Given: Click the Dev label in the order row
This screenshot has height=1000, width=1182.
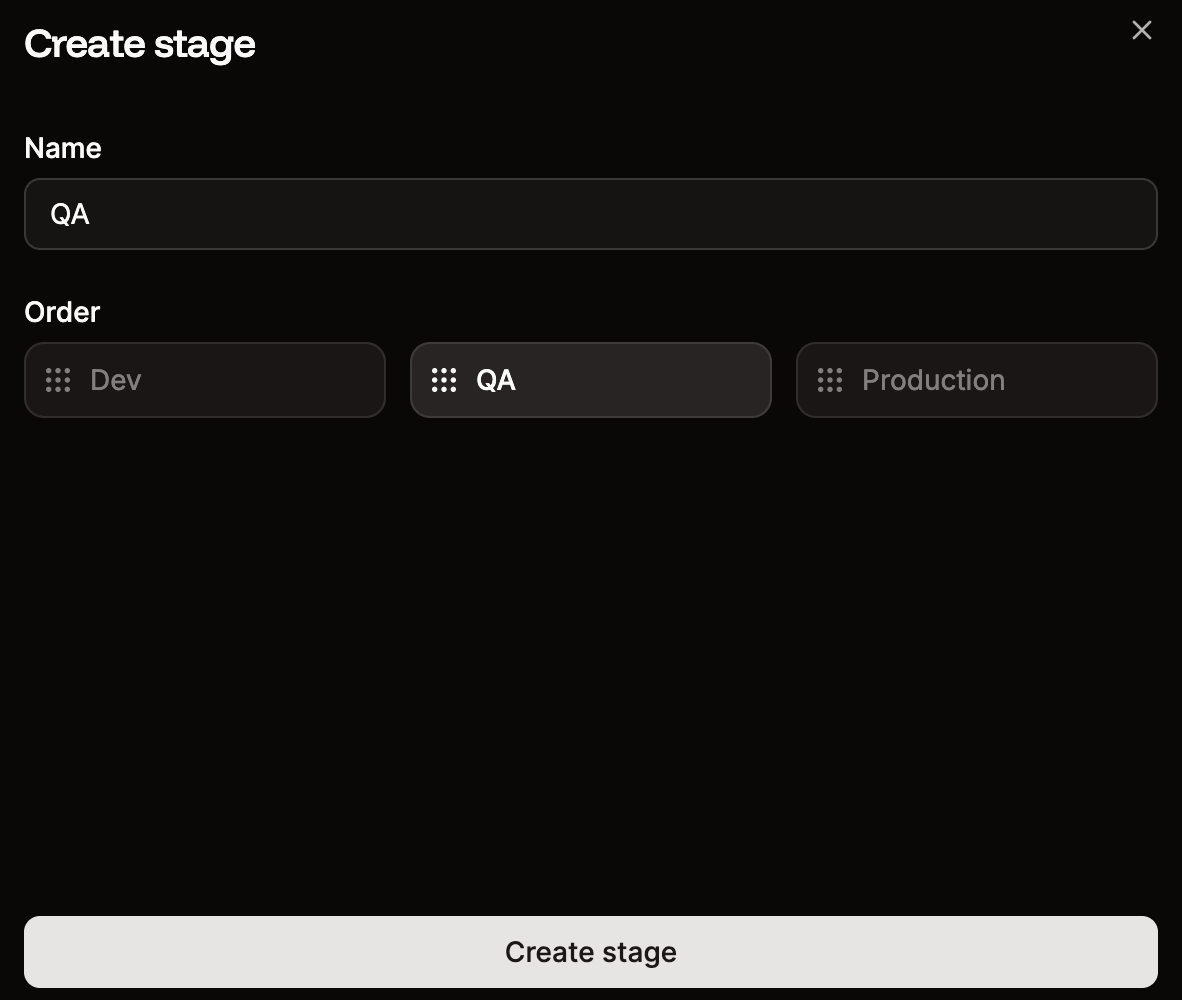Looking at the screenshot, I should pyautogui.click(x=115, y=380).
